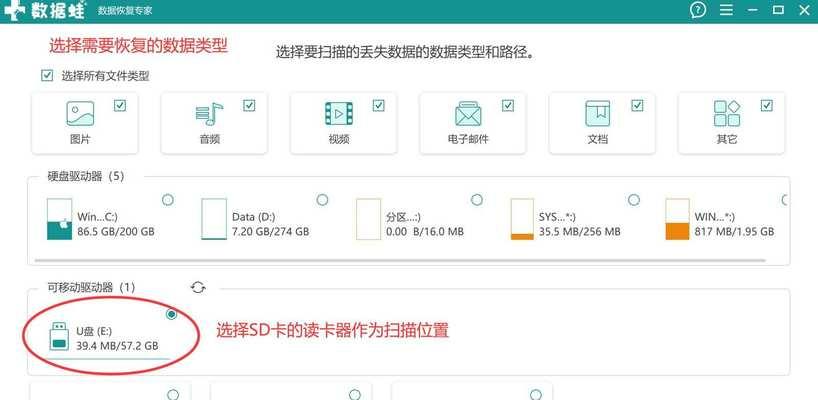818x400 pixels.
Task: Maximize the 数据蛙 window
Action: click(778, 10)
